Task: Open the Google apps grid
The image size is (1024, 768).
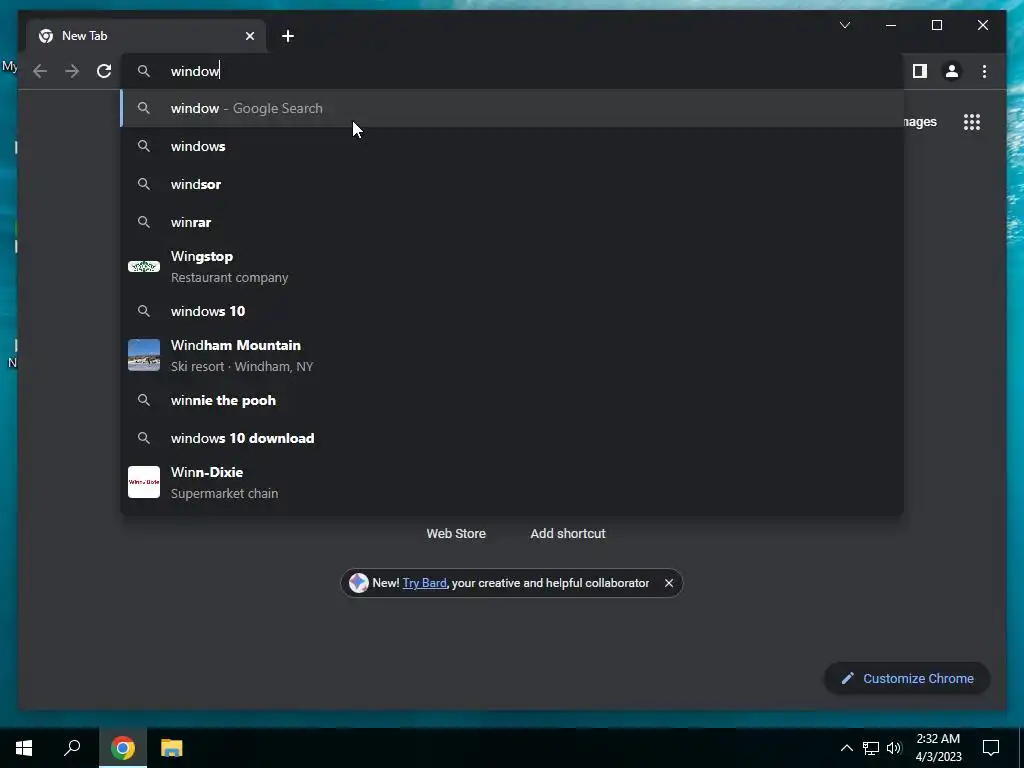Action: pyautogui.click(x=972, y=121)
